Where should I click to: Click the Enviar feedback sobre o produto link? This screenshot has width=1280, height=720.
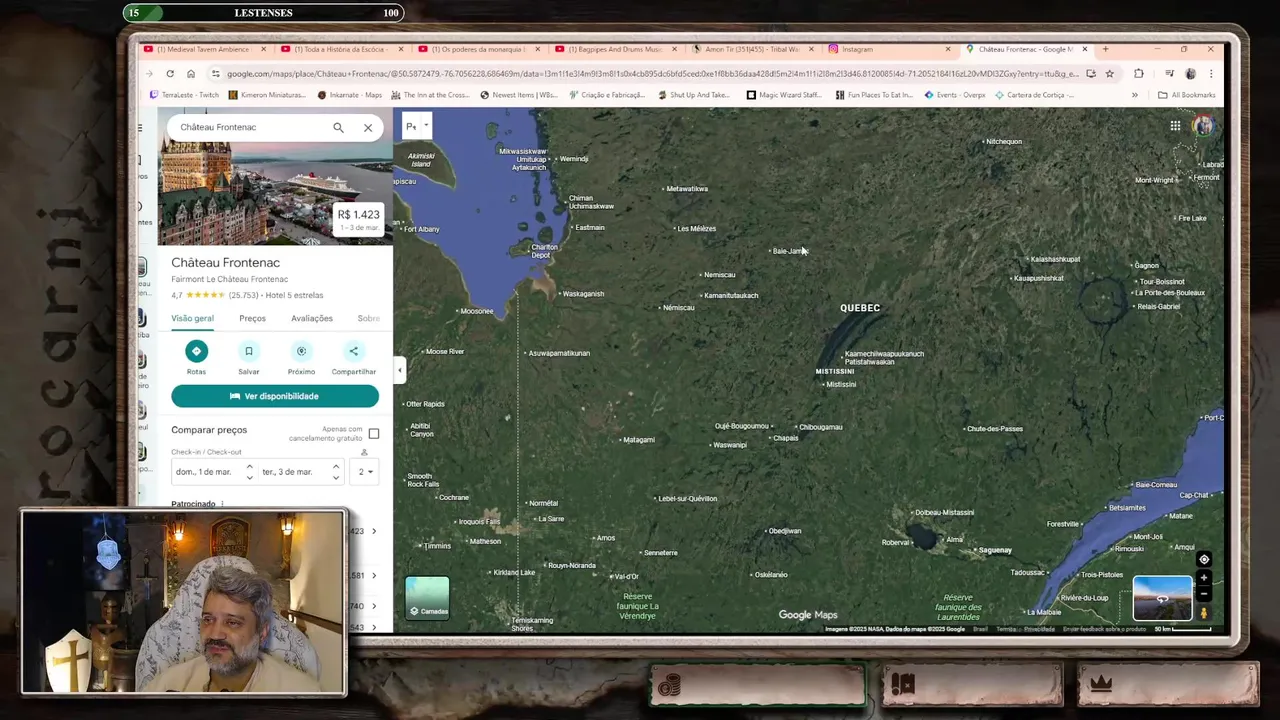(x=1104, y=629)
